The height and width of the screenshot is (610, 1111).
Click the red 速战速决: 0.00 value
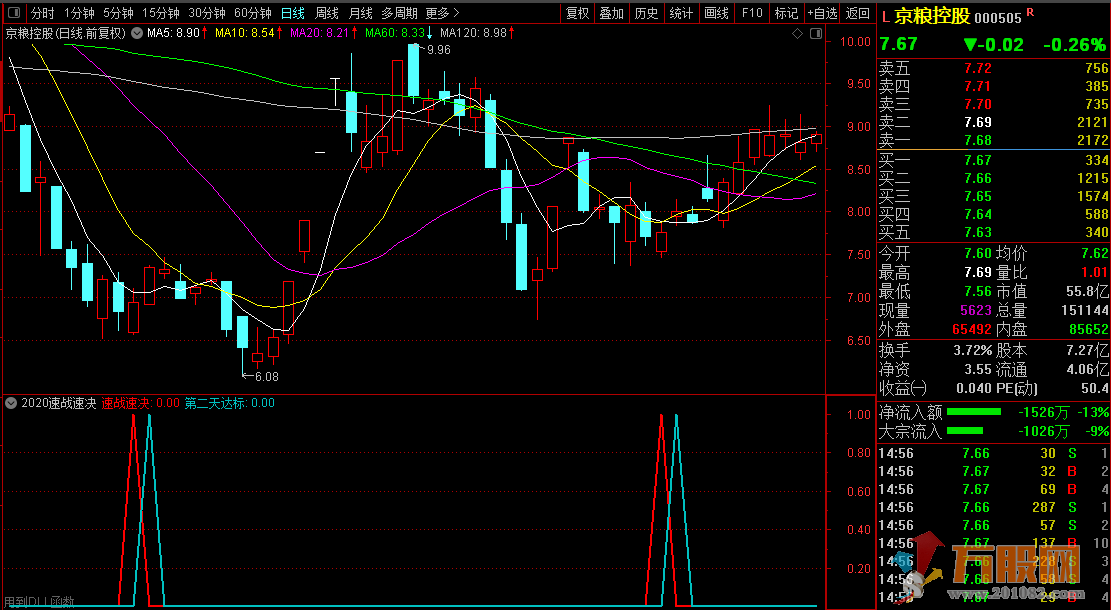[140, 403]
